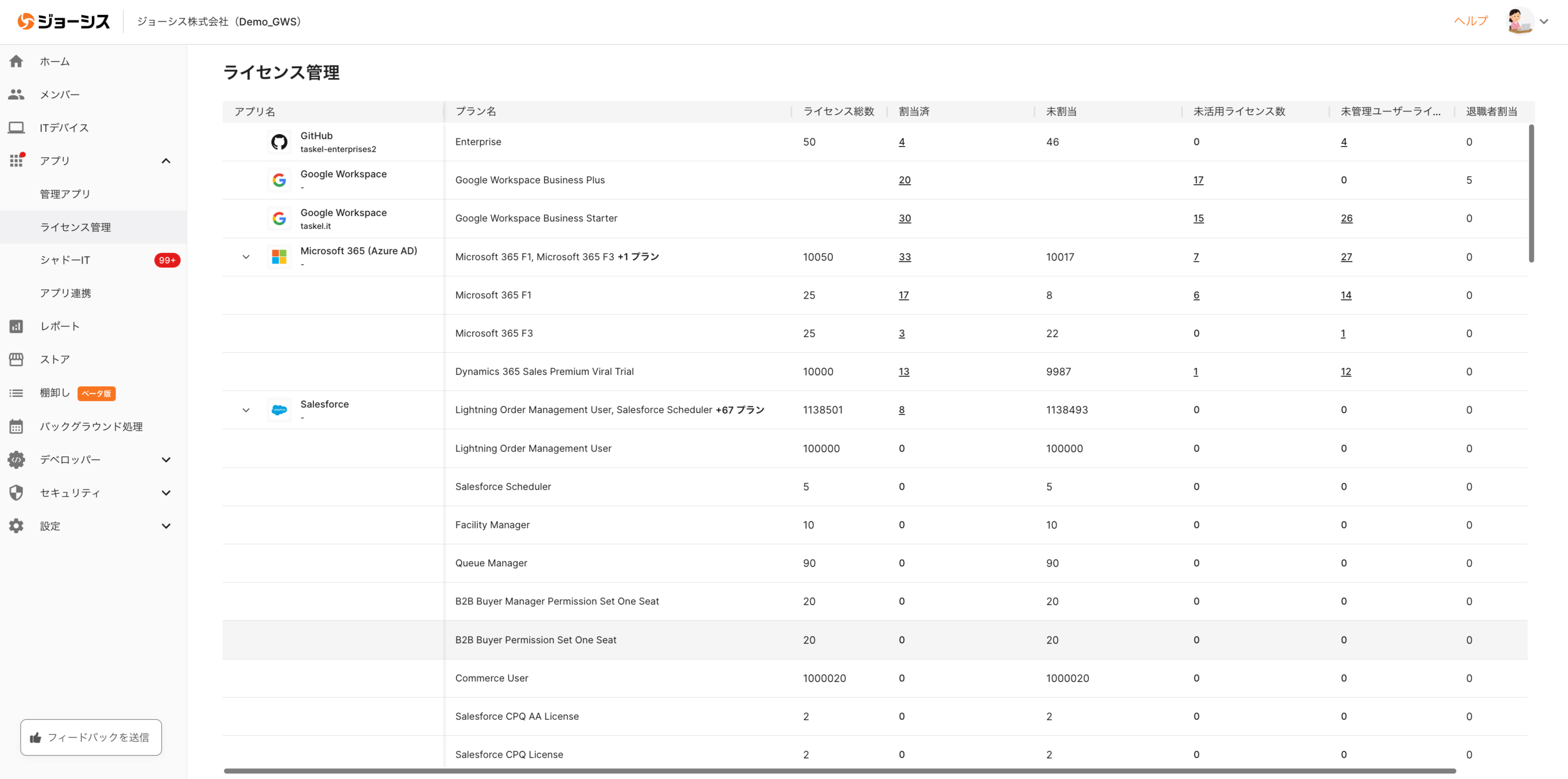Click the Reports chart icon
1568x779 pixels.
coord(17,326)
